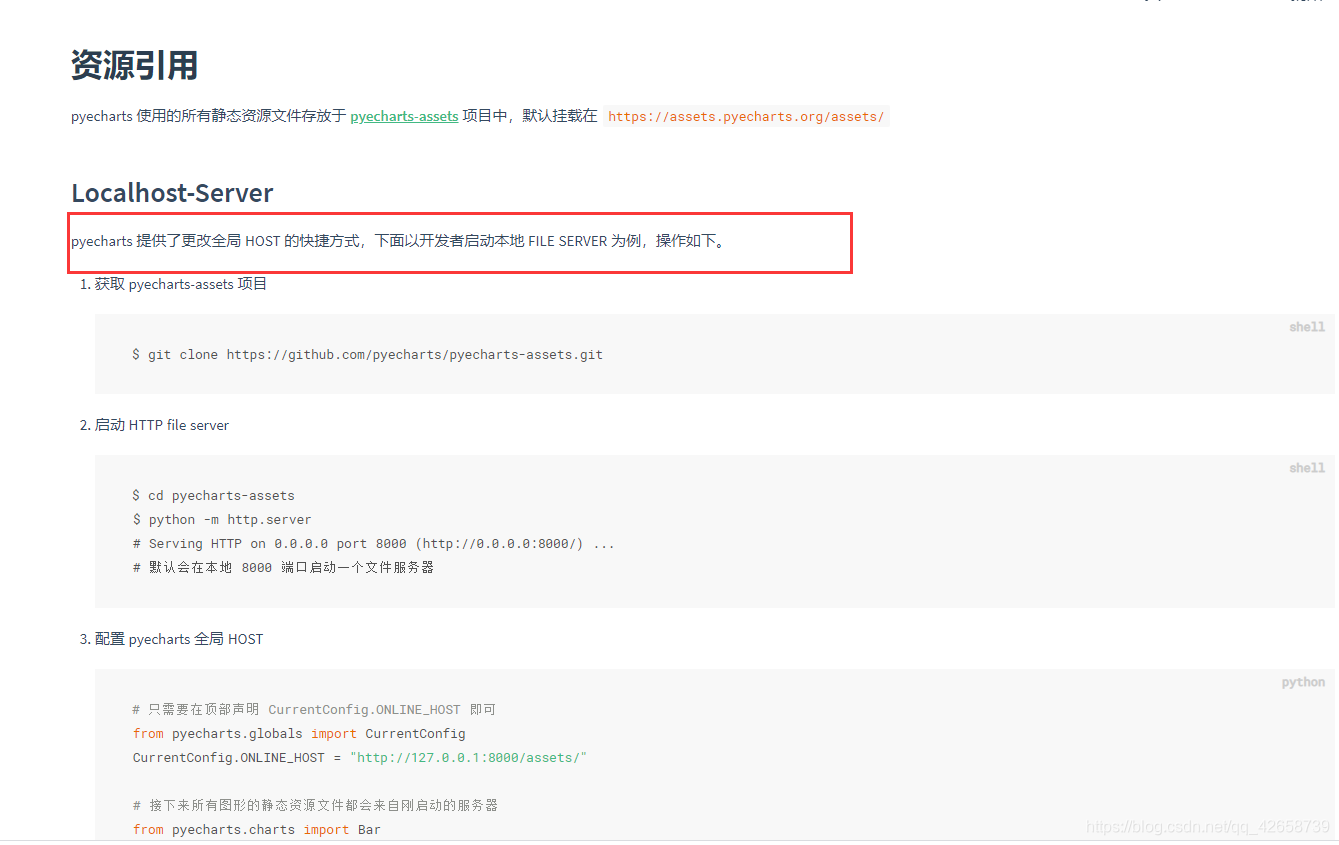Click the GitHub pyecharts-assets.git URL in code
1339x845 pixels.
click(x=414, y=355)
